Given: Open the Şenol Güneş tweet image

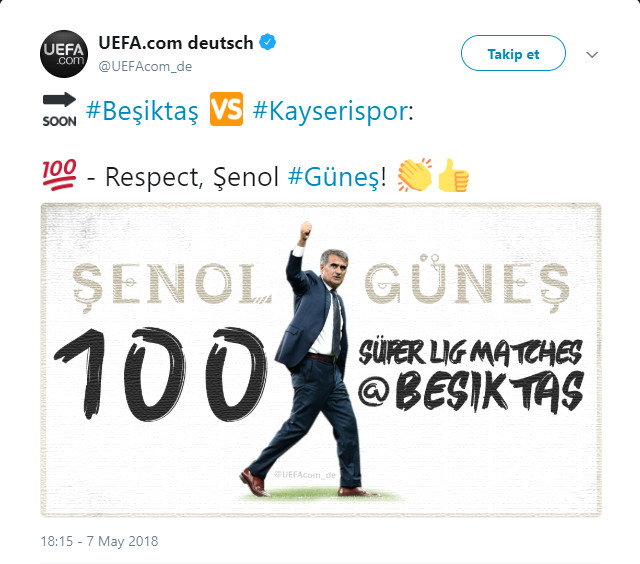Looking at the screenshot, I should (321, 360).
